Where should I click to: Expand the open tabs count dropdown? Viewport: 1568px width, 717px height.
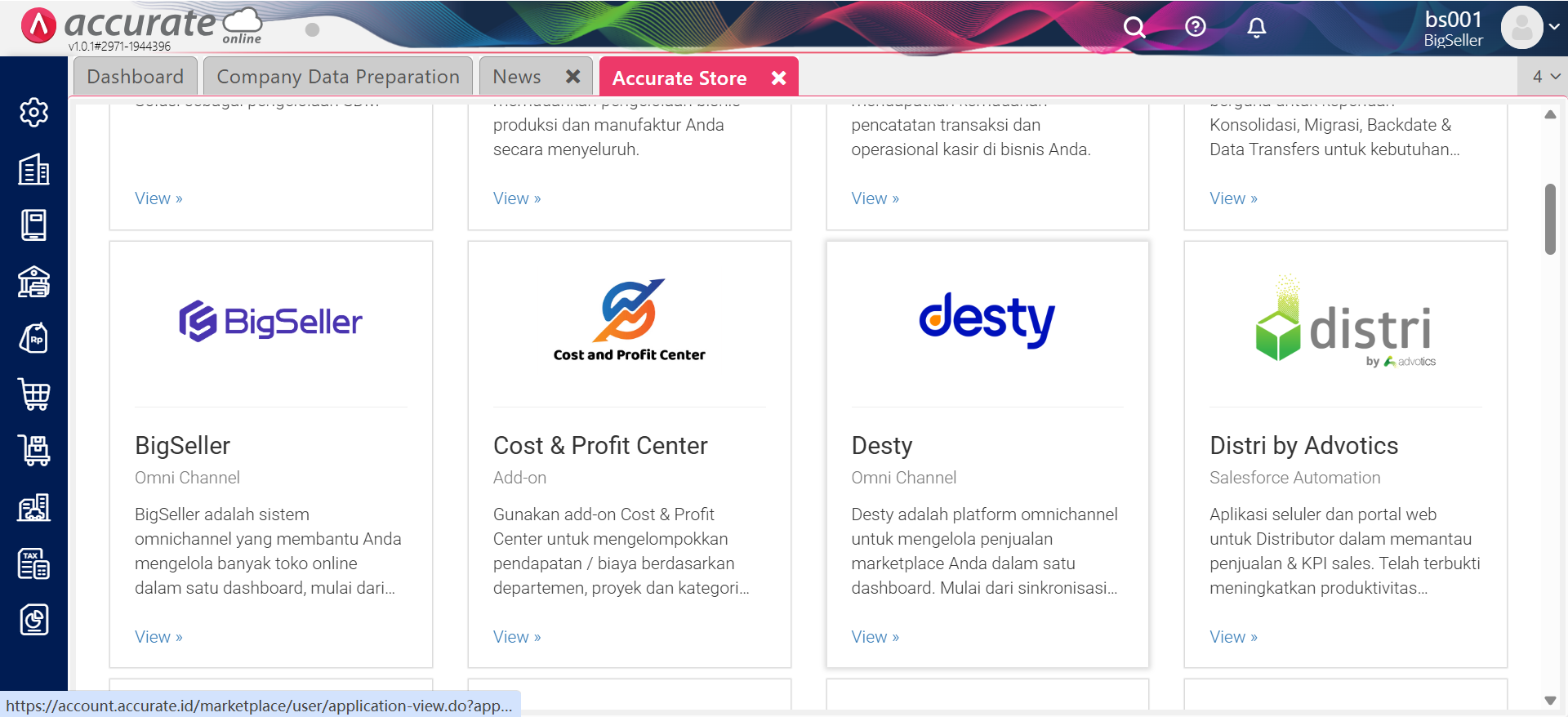click(1546, 76)
